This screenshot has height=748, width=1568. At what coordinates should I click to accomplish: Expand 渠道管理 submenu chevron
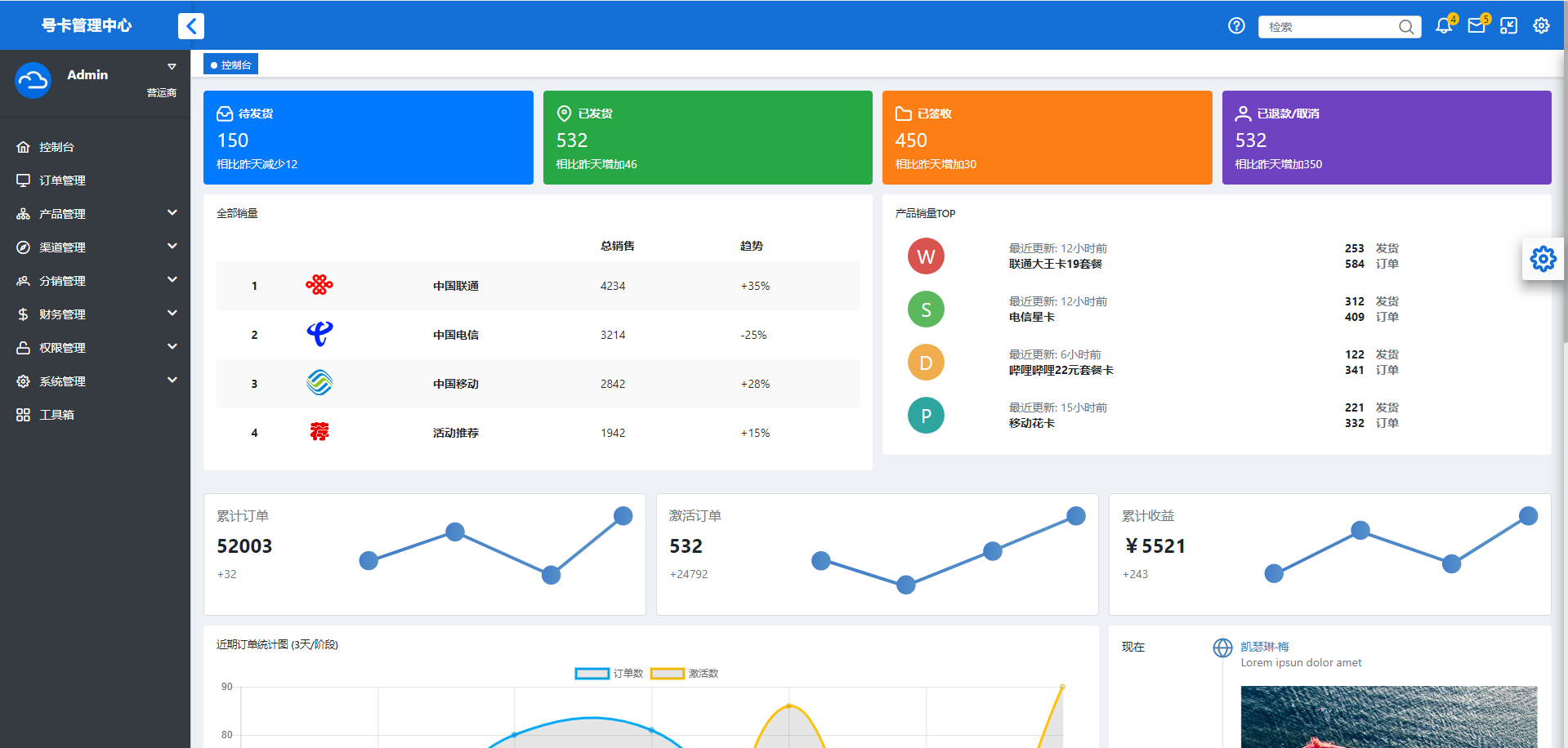(x=172, y=247)
